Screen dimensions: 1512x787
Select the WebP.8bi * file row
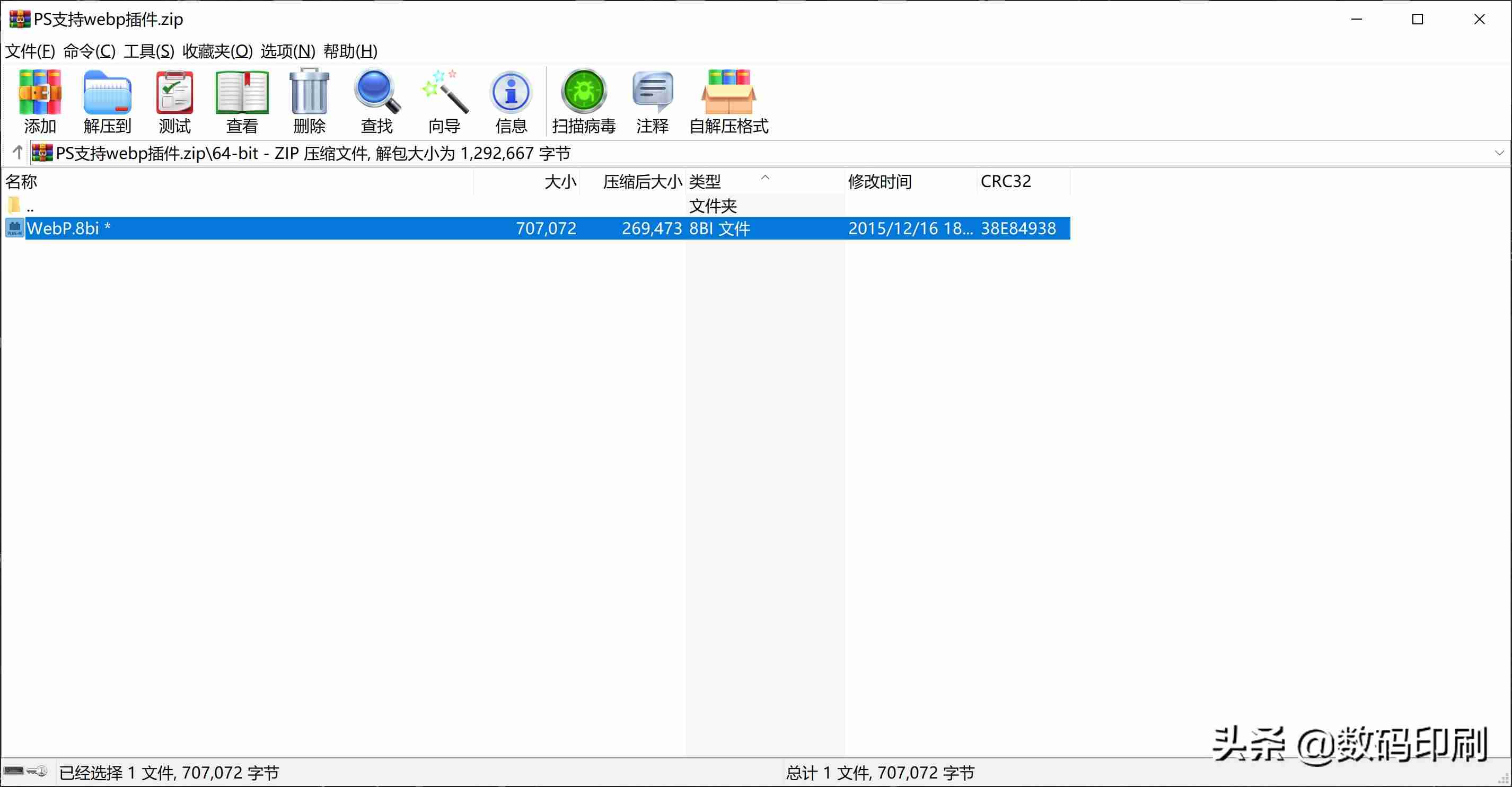tap(537, 228)
